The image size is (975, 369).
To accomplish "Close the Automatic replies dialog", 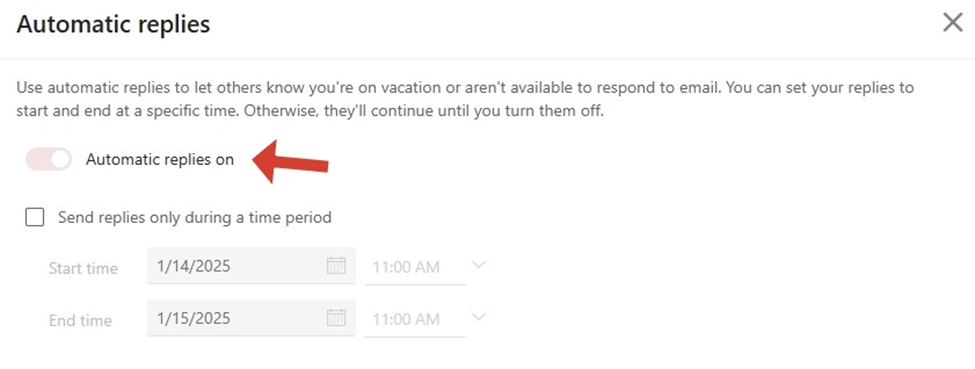I will coord(953,23).
